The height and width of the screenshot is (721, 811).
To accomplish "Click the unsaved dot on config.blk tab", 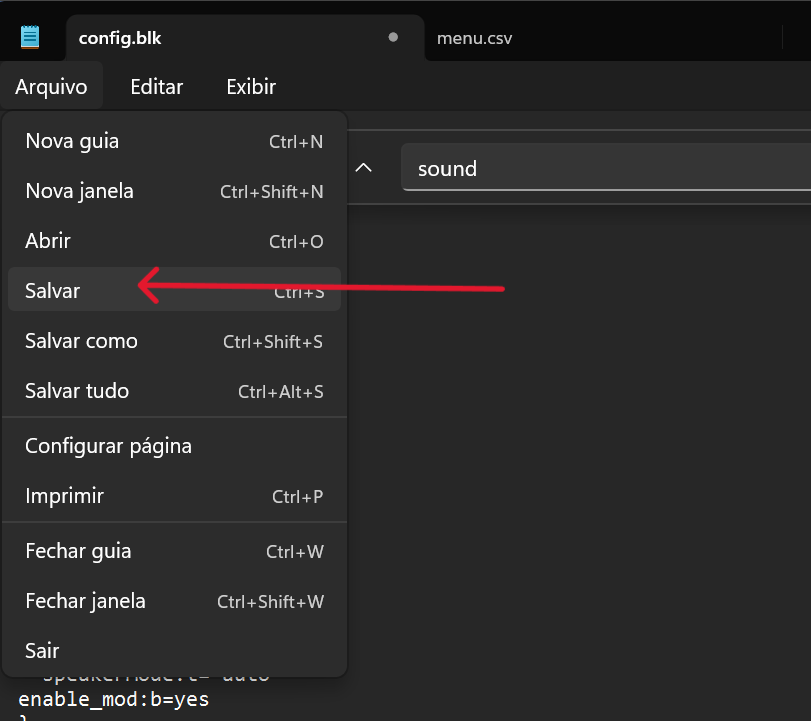I will click(x=393, y=38).
